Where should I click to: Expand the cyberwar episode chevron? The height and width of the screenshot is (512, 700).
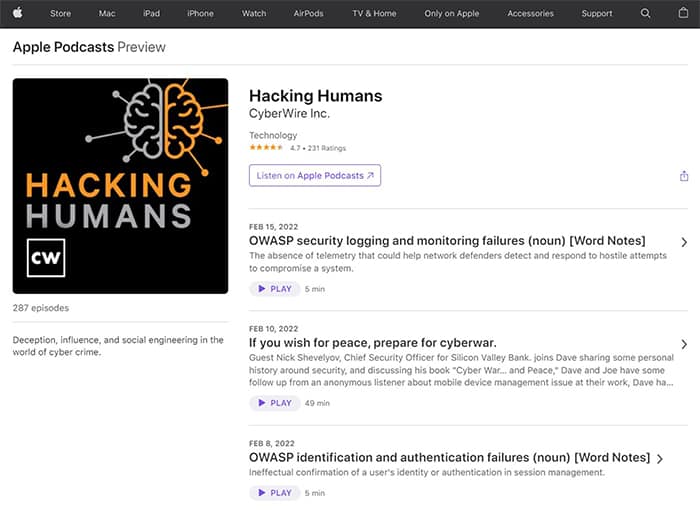coord(683,344)
